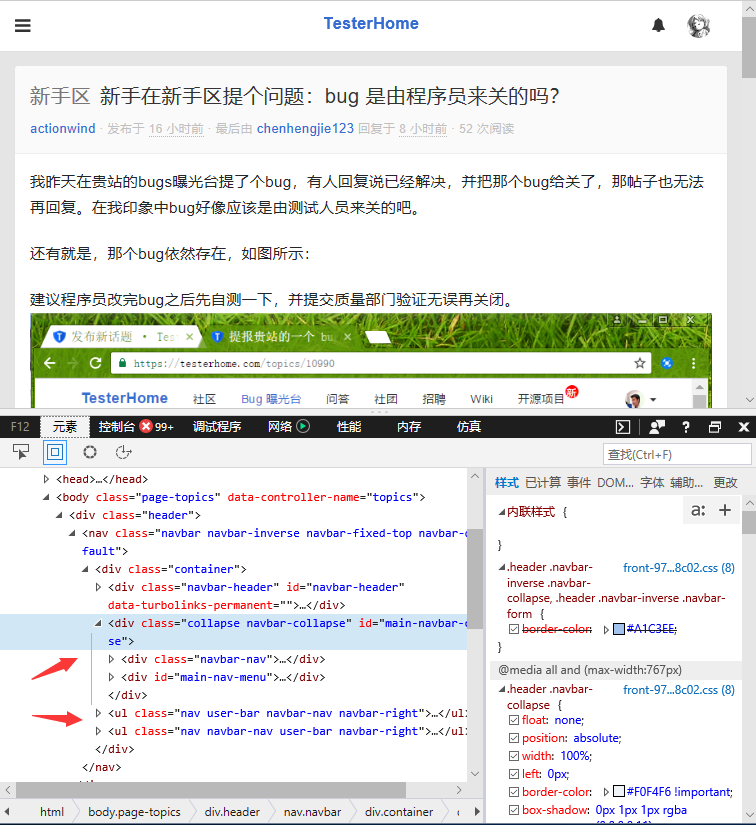Open 内存 tab
756x825 pixels.
click(409, 427)
